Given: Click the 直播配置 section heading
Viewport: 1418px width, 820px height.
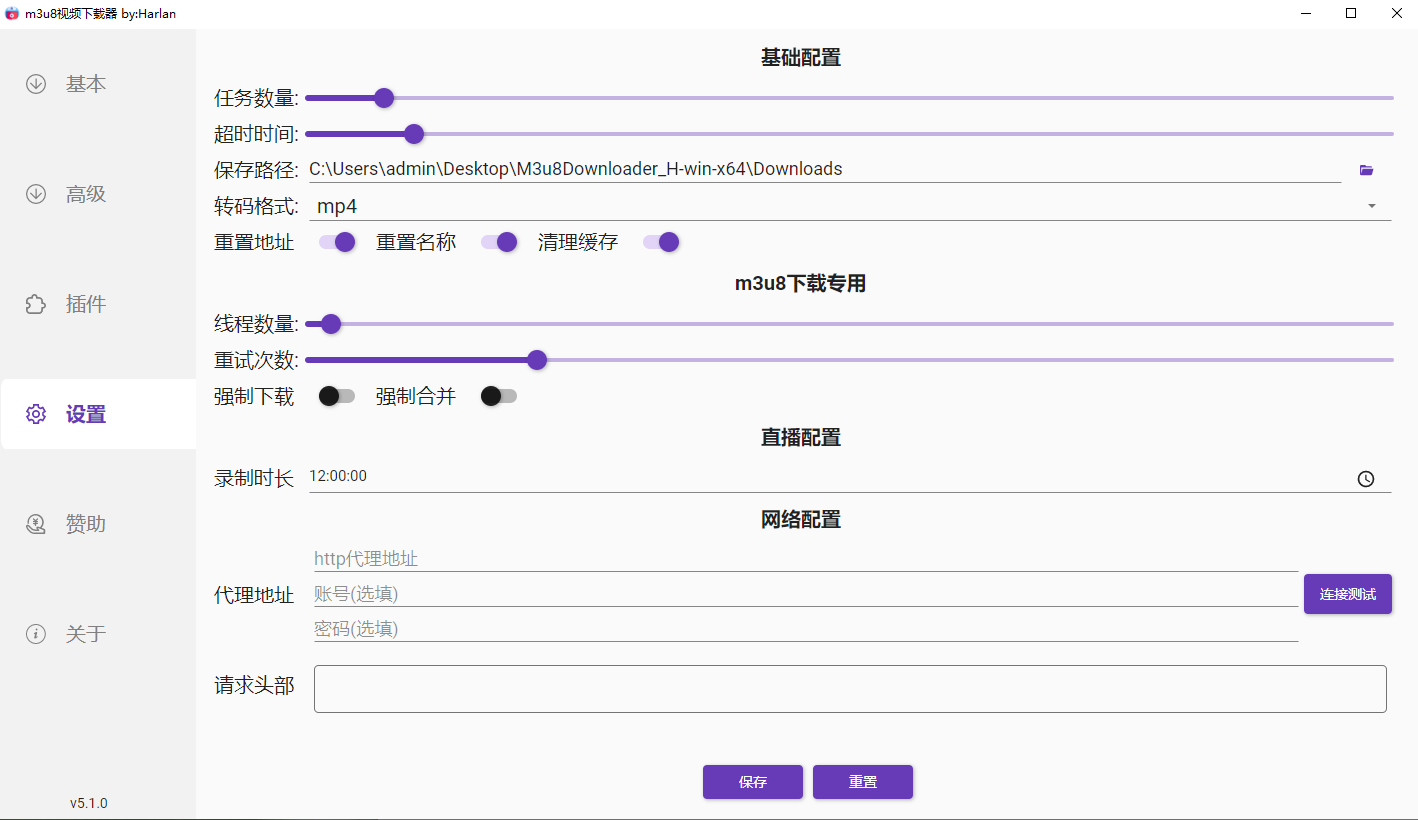Looking at the screenshot, I should pos(801,438).
